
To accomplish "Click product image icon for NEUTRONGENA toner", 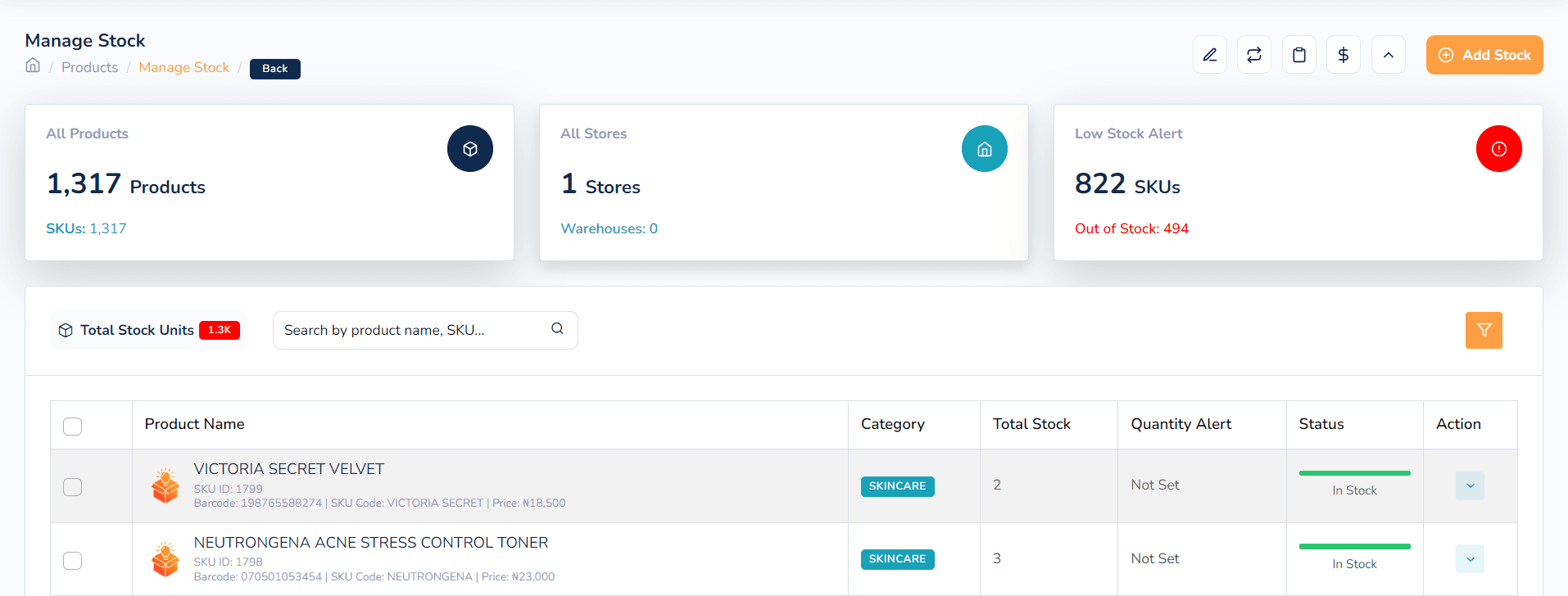I will 165,559.
